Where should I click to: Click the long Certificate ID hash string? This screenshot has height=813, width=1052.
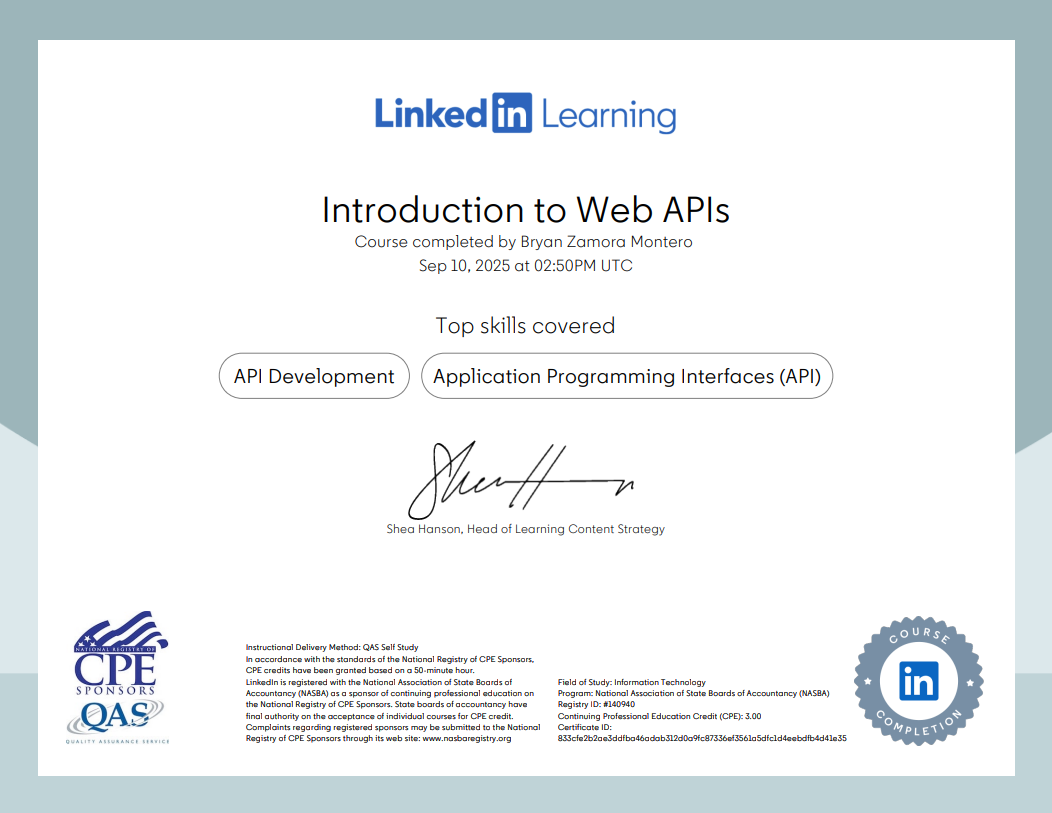pyautogui.click(x=701, y=738)
